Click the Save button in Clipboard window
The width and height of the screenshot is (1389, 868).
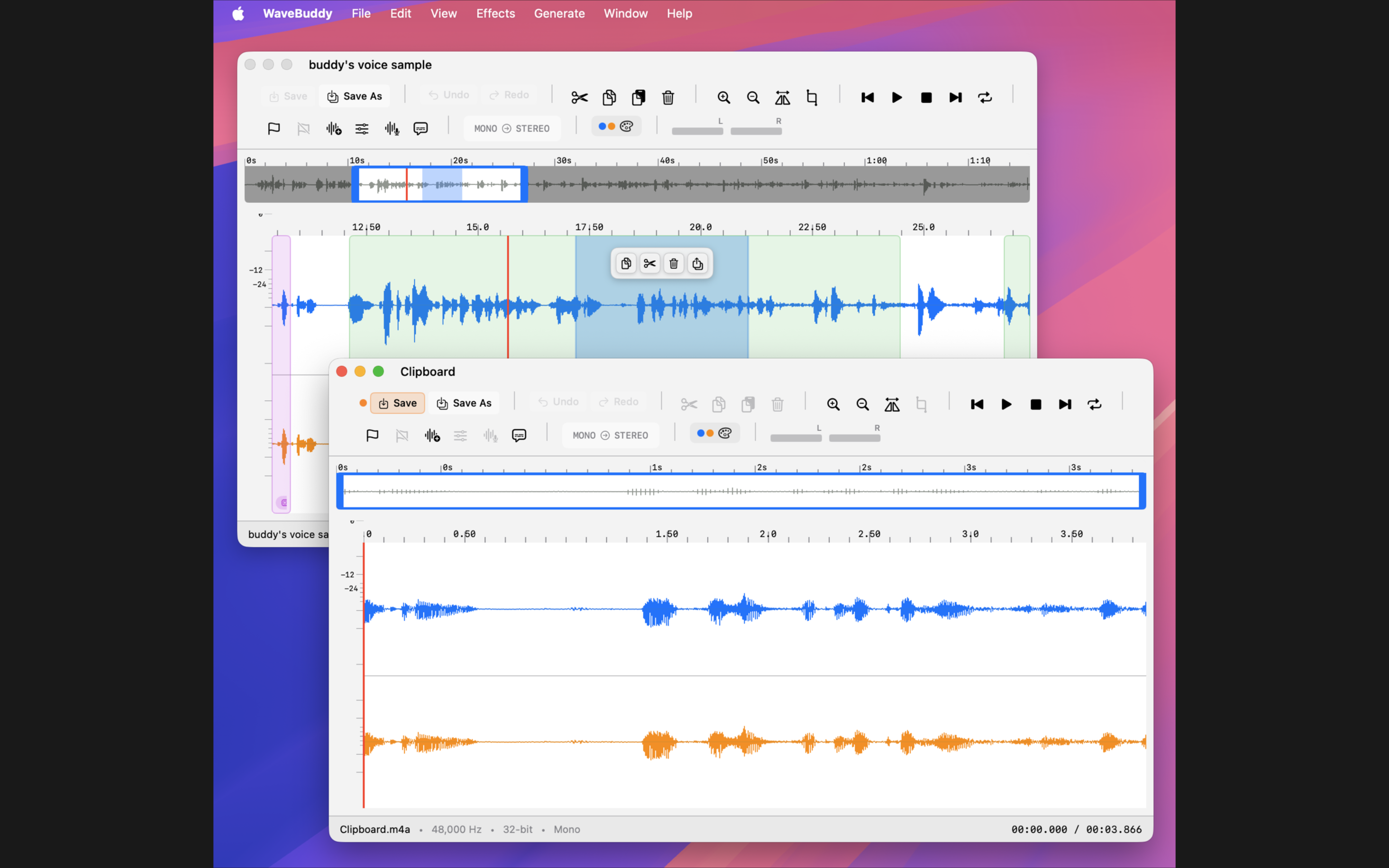pyautogui.click(x=397, y=403)
